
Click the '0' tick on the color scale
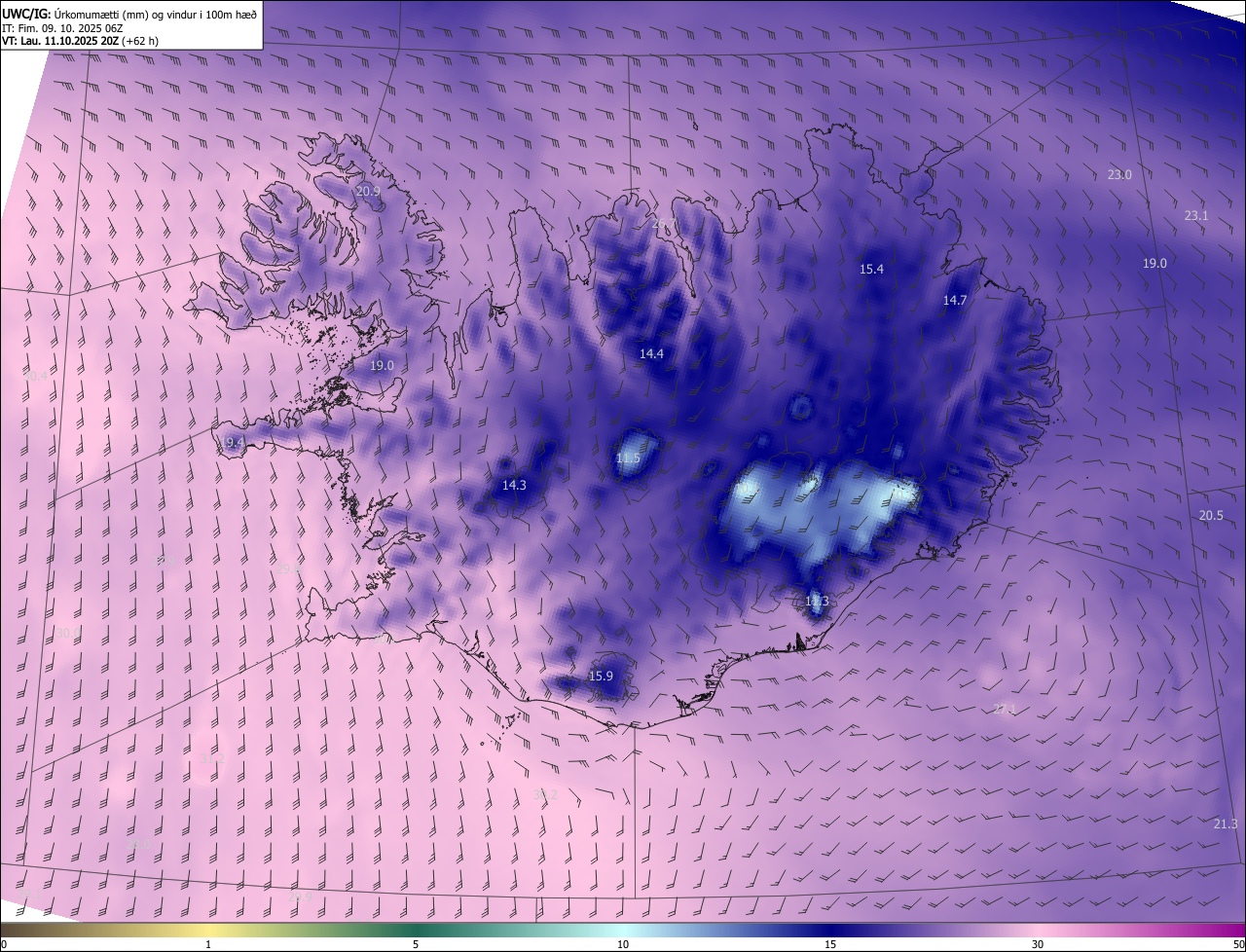click(x=4, y=945)
